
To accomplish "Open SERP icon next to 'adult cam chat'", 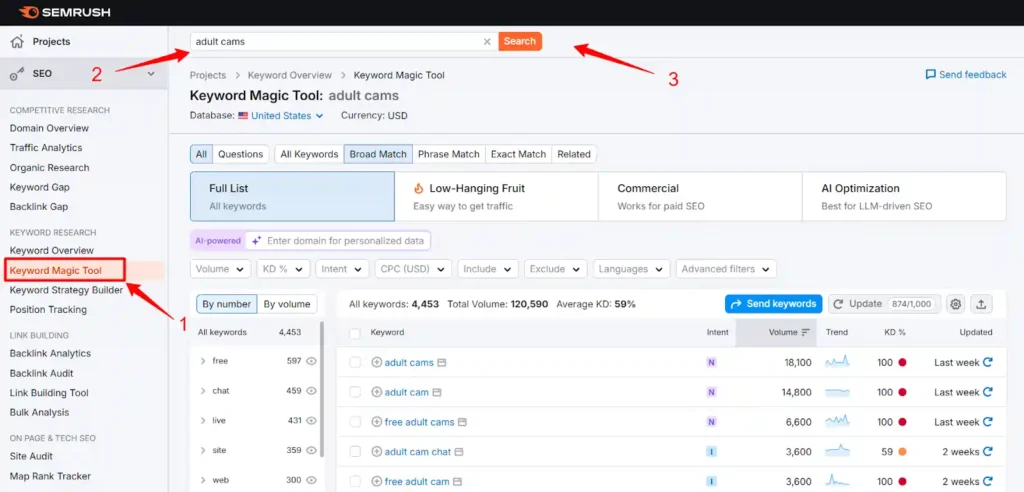I will (459, 452).
